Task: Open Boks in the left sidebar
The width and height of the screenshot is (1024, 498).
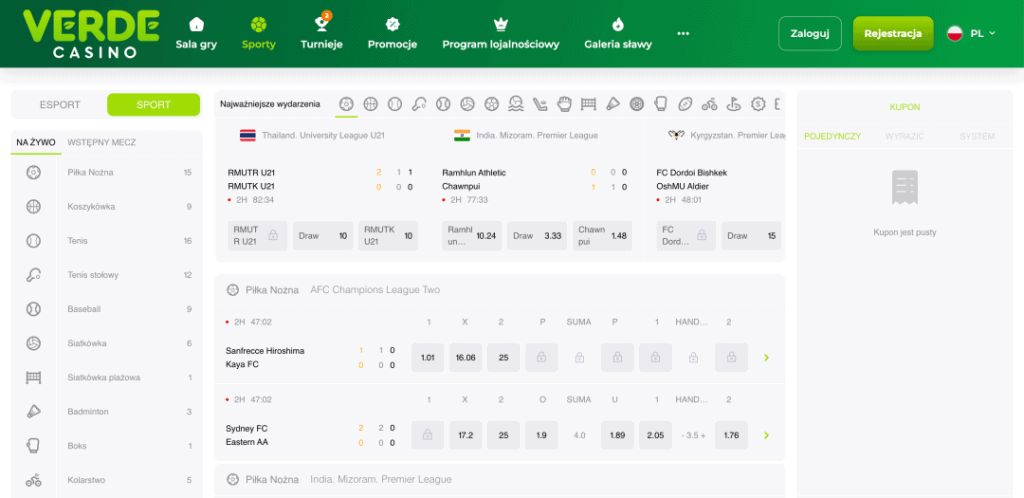Action: (x=106, y=446)
